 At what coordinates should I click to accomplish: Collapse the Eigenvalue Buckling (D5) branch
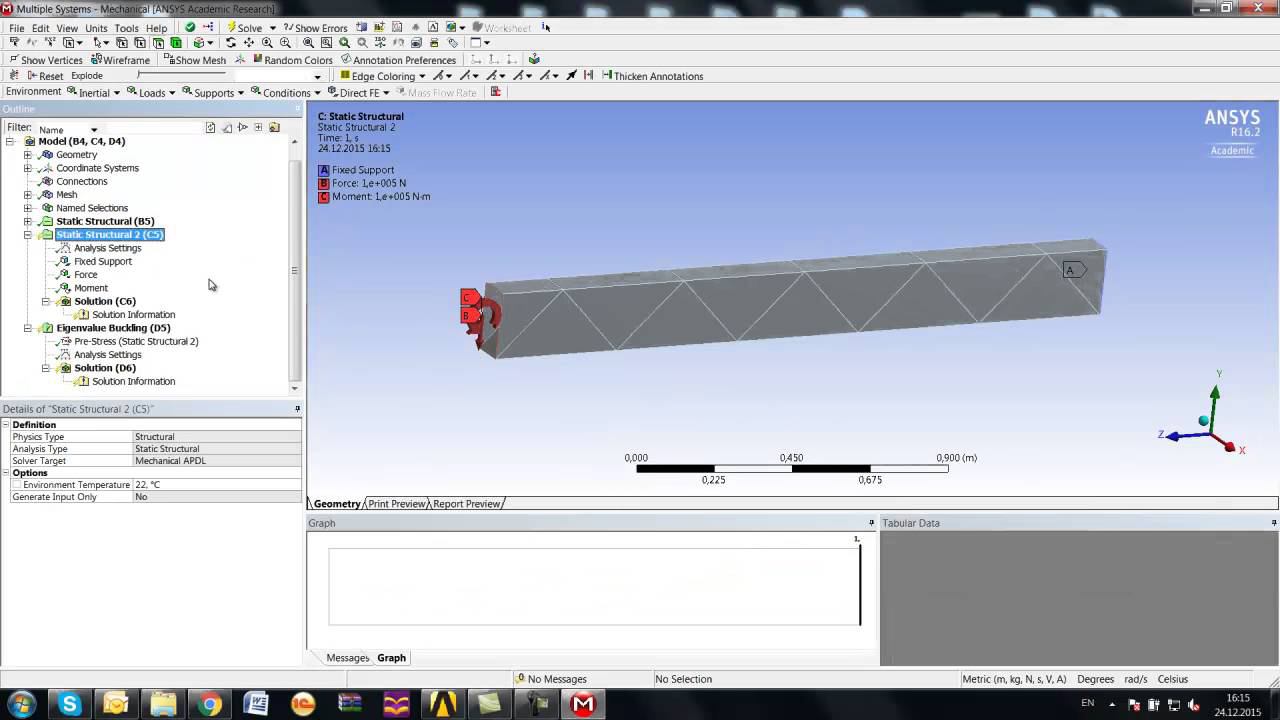pos(28,328)
